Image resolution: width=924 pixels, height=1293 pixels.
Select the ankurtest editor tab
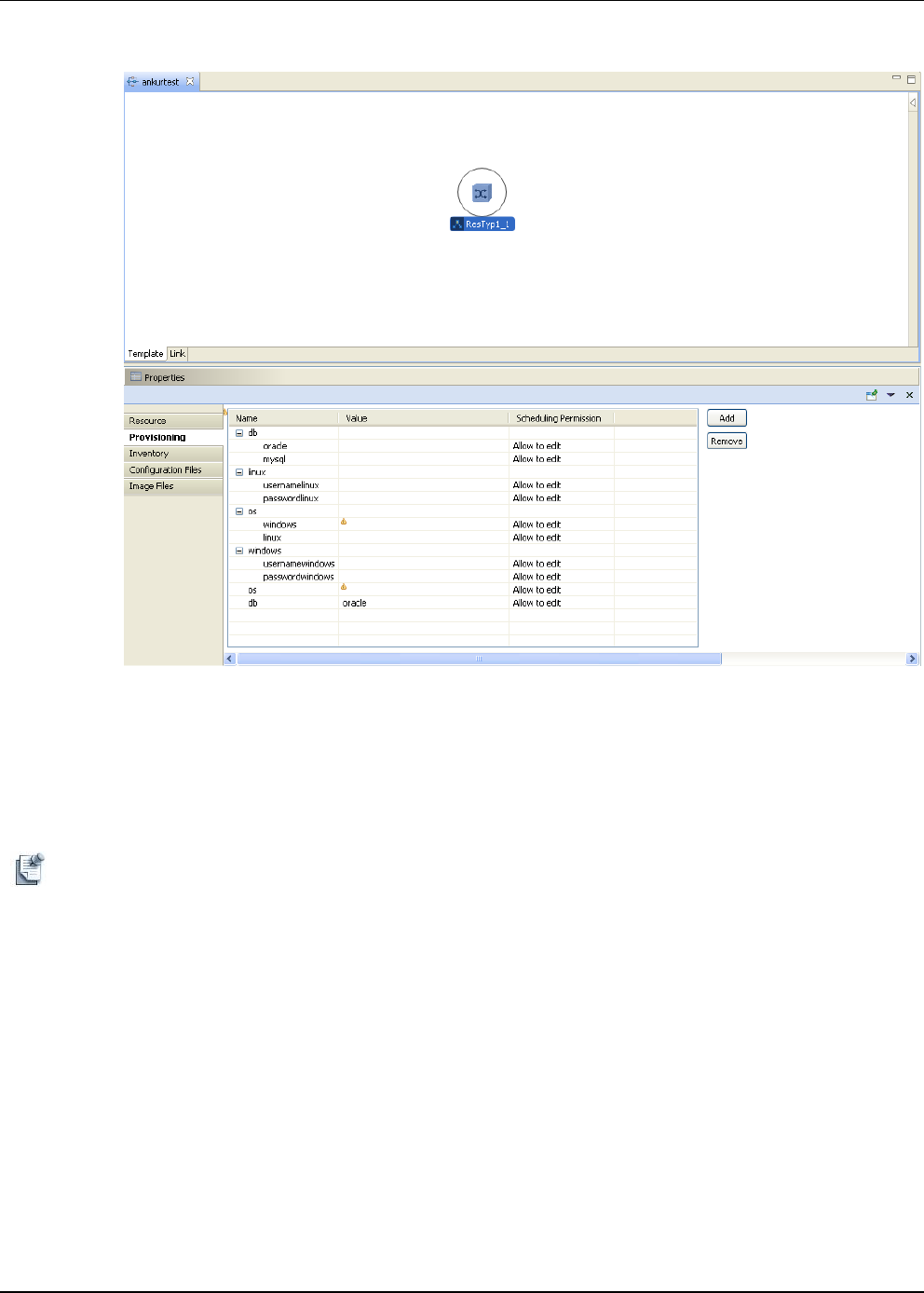click(x=162, y=82)
